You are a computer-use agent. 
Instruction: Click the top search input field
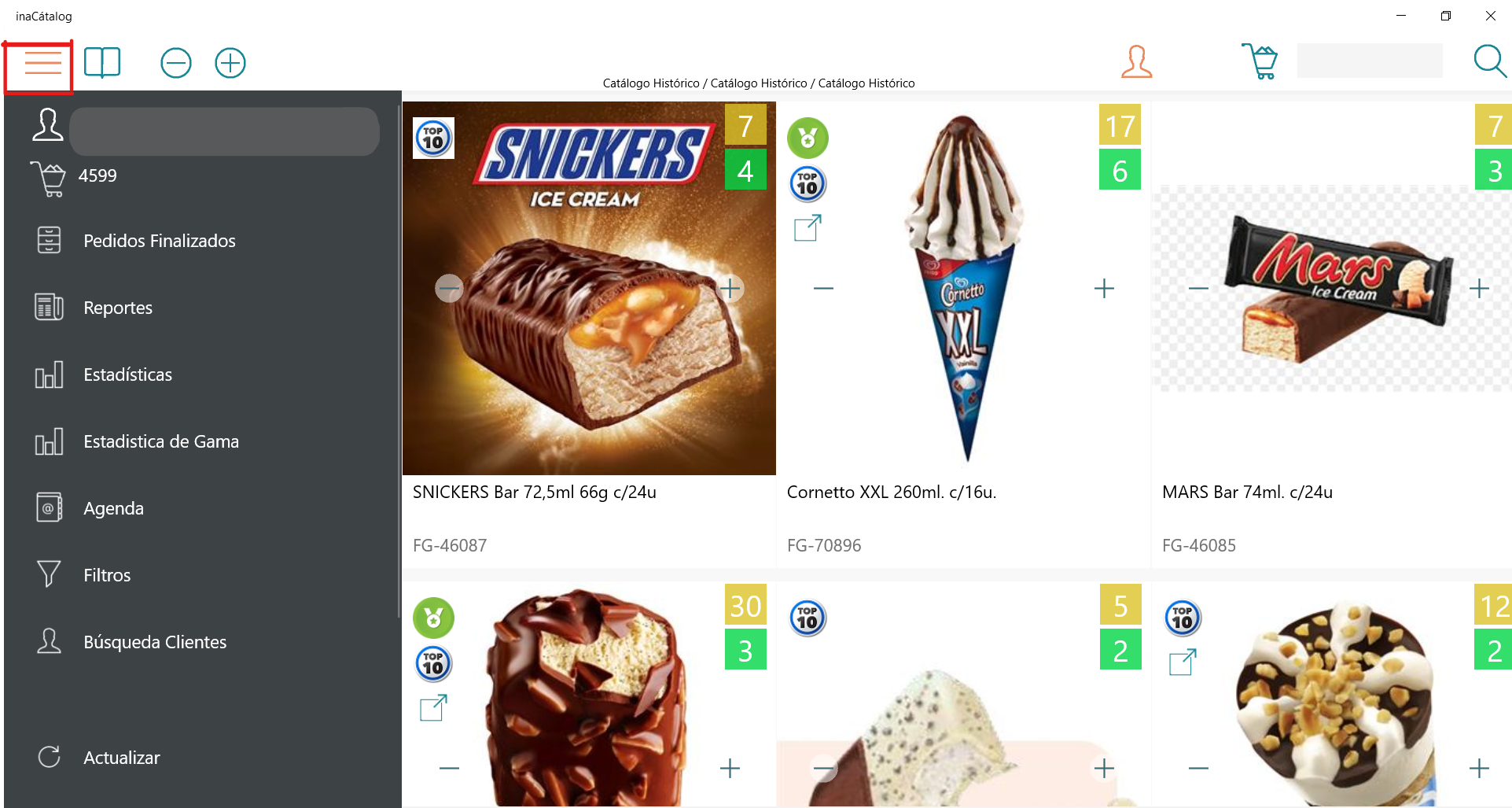1370,61
